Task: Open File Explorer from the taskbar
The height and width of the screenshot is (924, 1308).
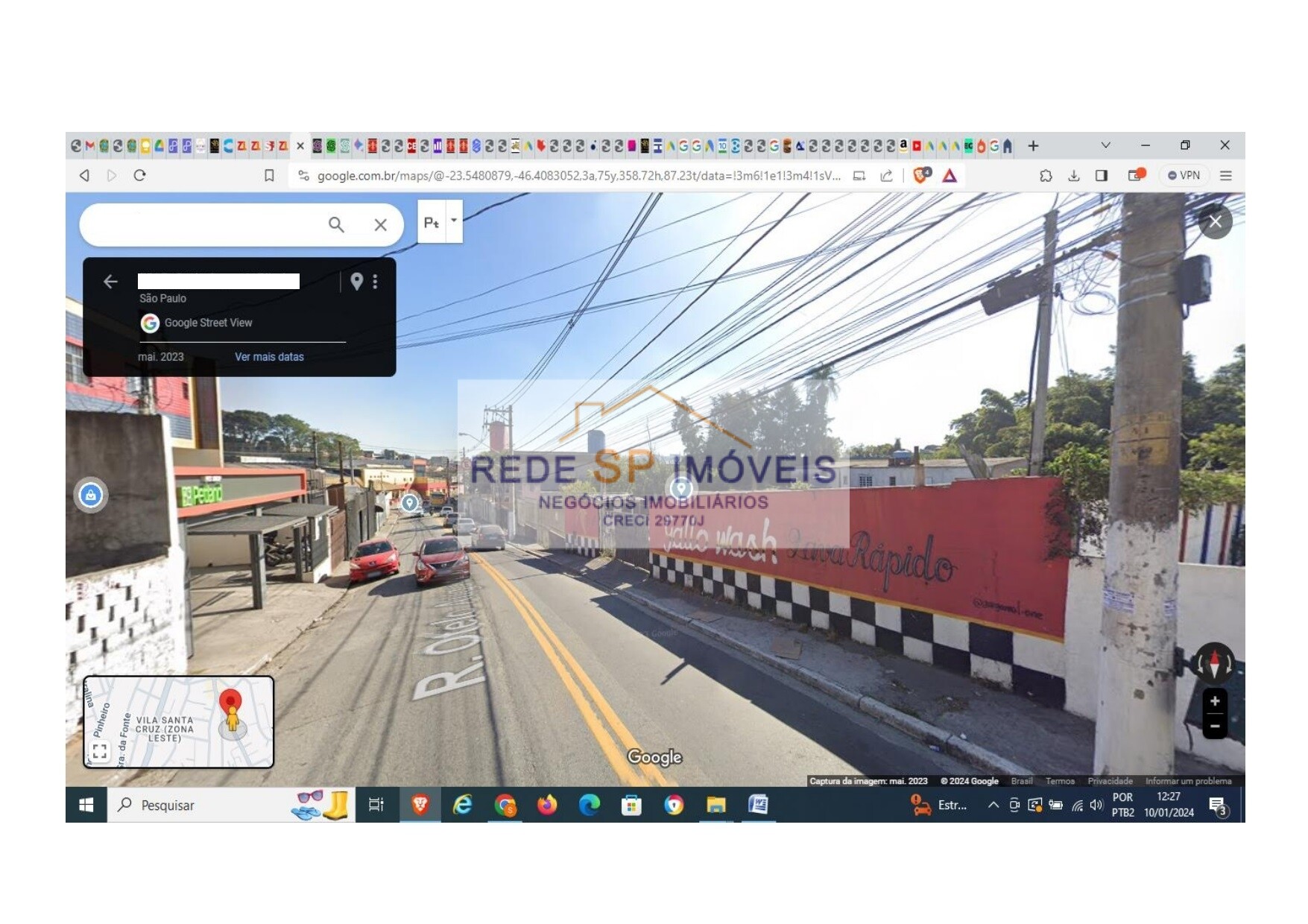Action: (x=715, y=805)
